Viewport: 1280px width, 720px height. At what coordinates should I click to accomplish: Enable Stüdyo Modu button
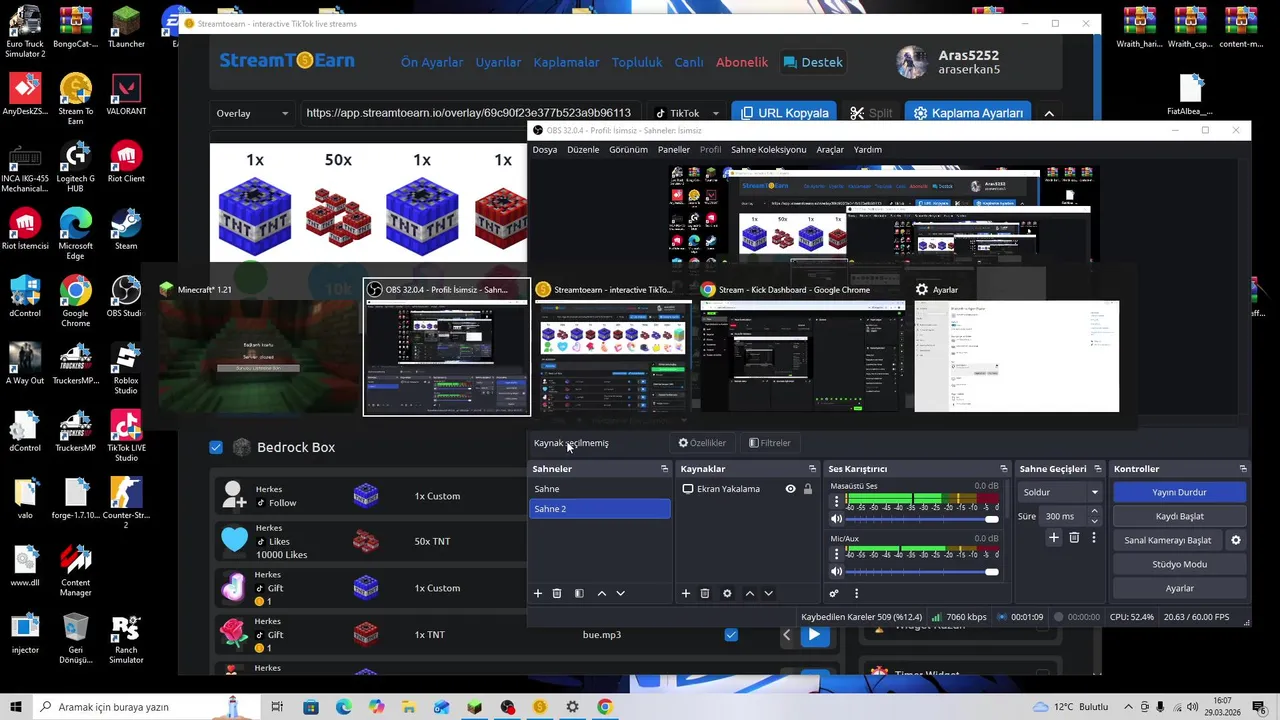1179,564
